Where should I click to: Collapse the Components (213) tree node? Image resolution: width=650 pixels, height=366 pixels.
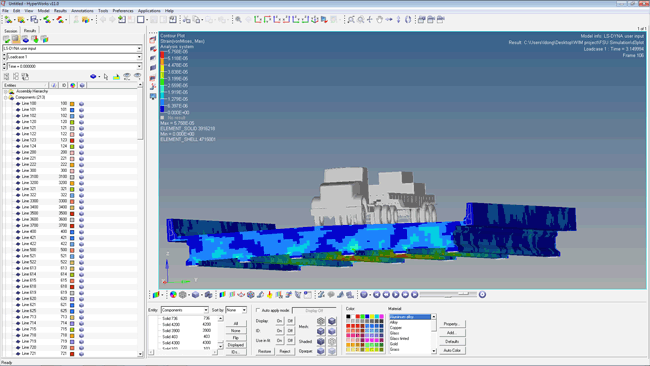coord(6,97)
